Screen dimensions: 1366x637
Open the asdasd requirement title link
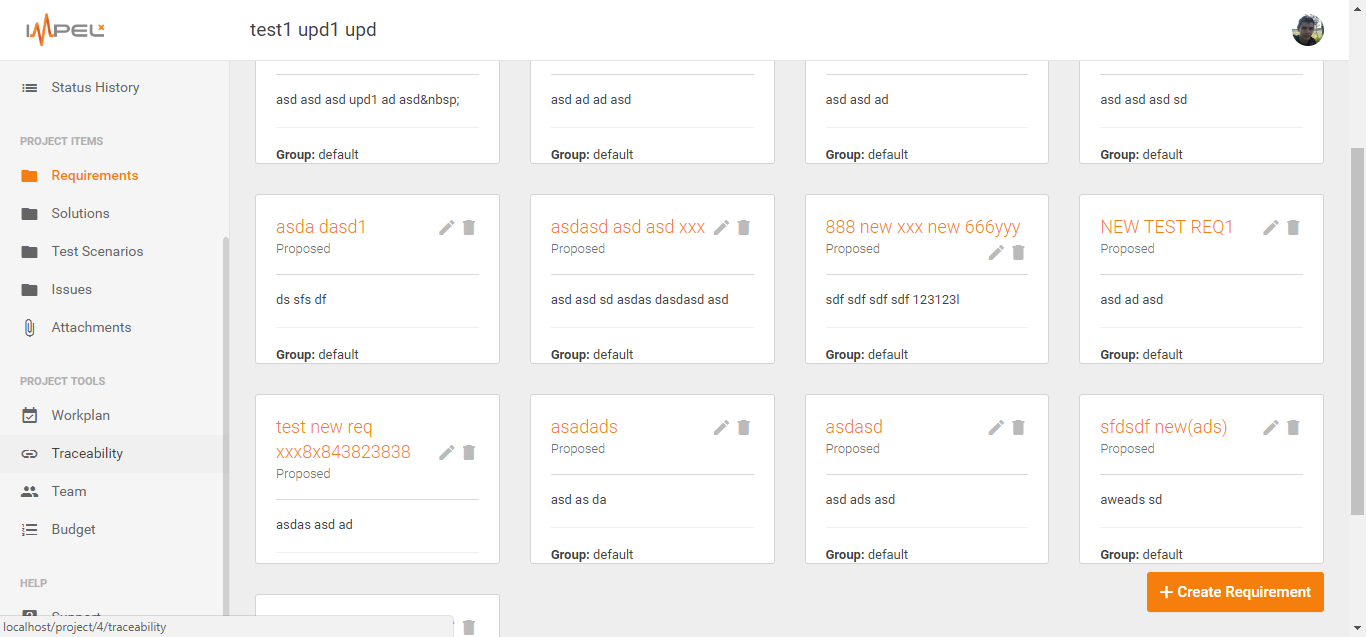tap(854, 427)
